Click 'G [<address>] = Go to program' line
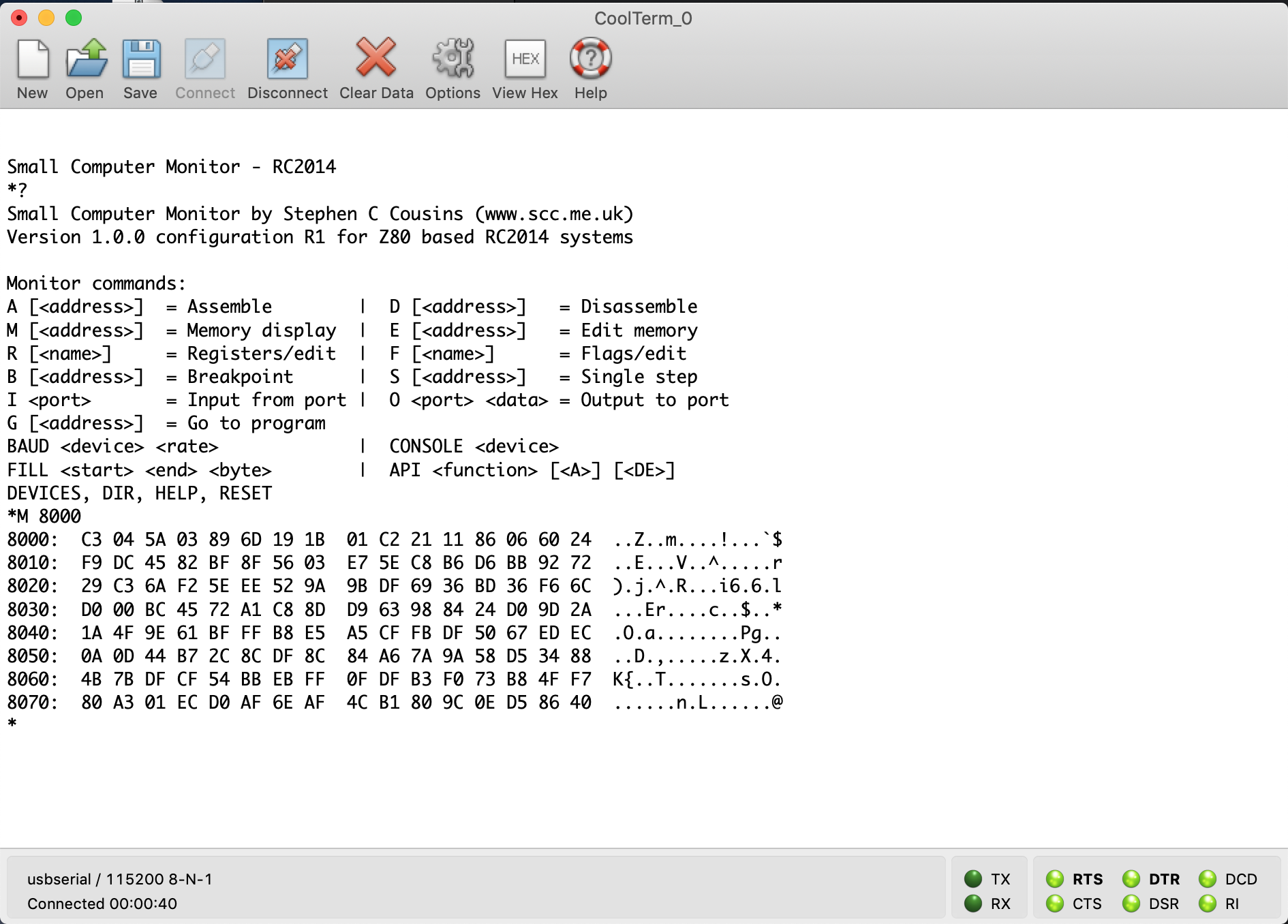1288x924 pixels. (166, 423)
